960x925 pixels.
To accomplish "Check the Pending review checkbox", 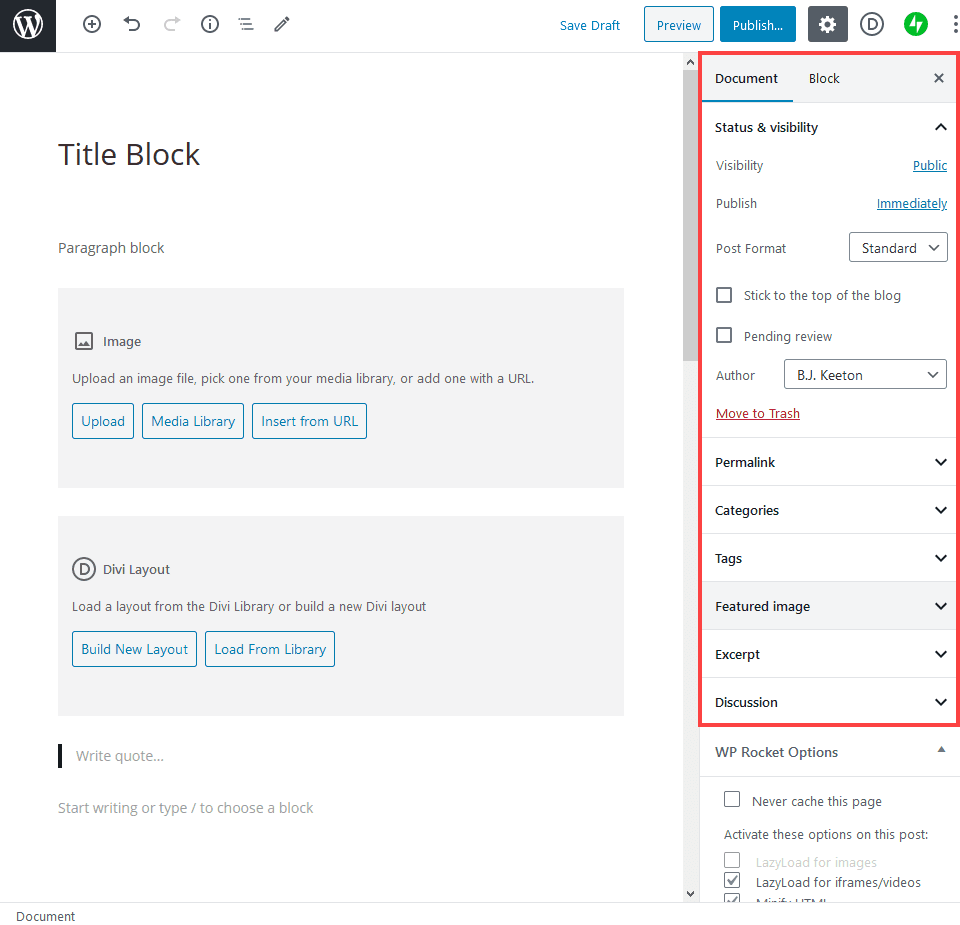I will (x=724, y=335).
